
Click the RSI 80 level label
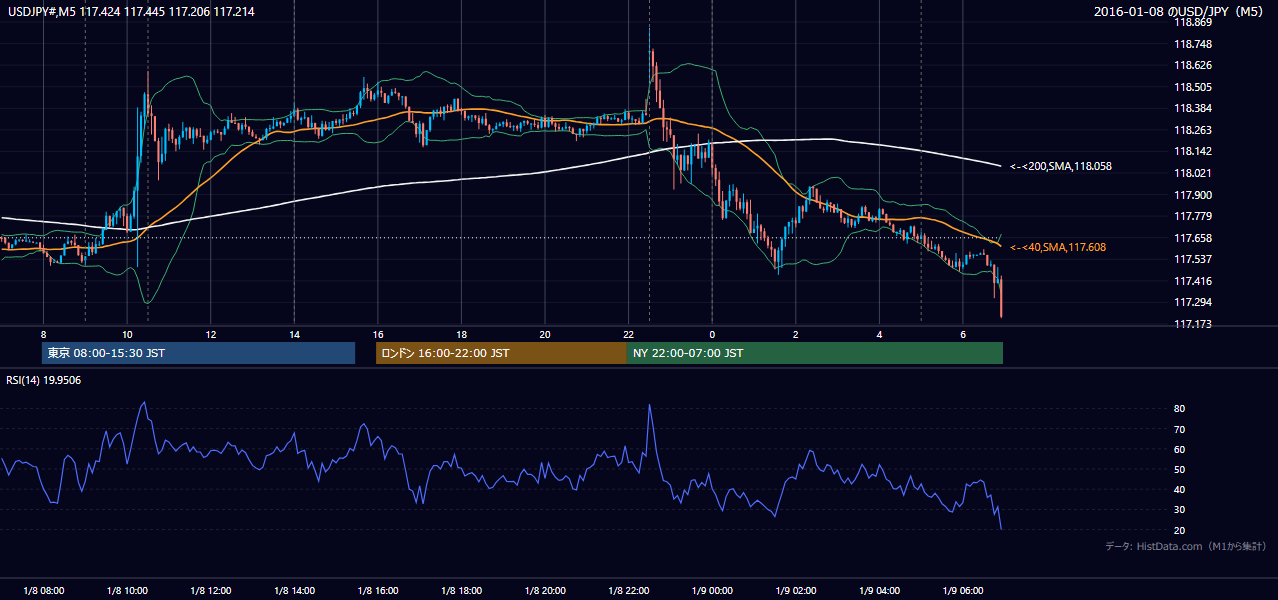click(1180, 409)
